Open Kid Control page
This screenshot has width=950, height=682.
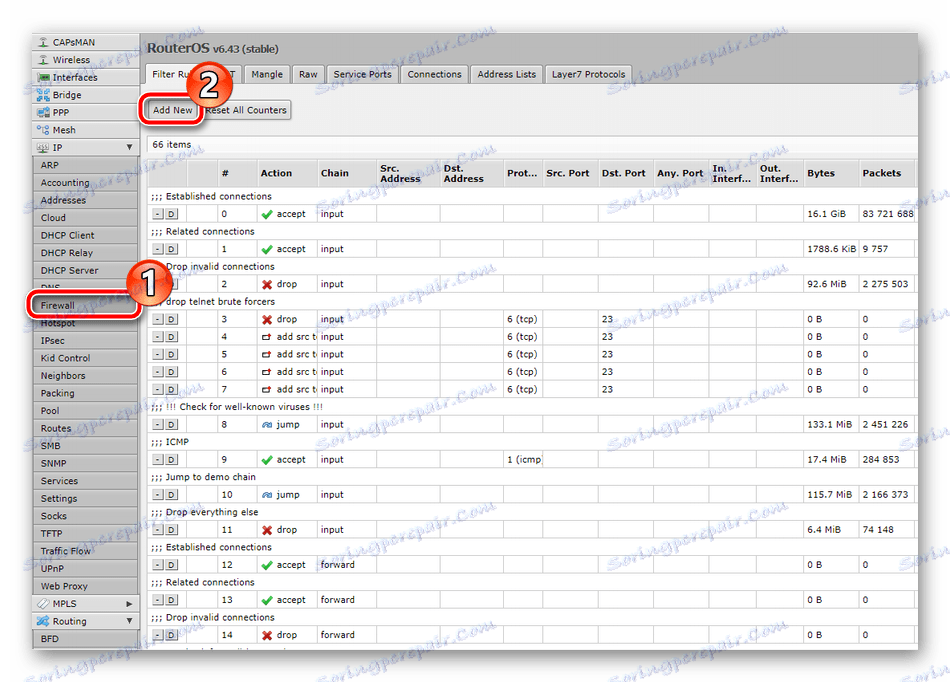coord(85,359)
